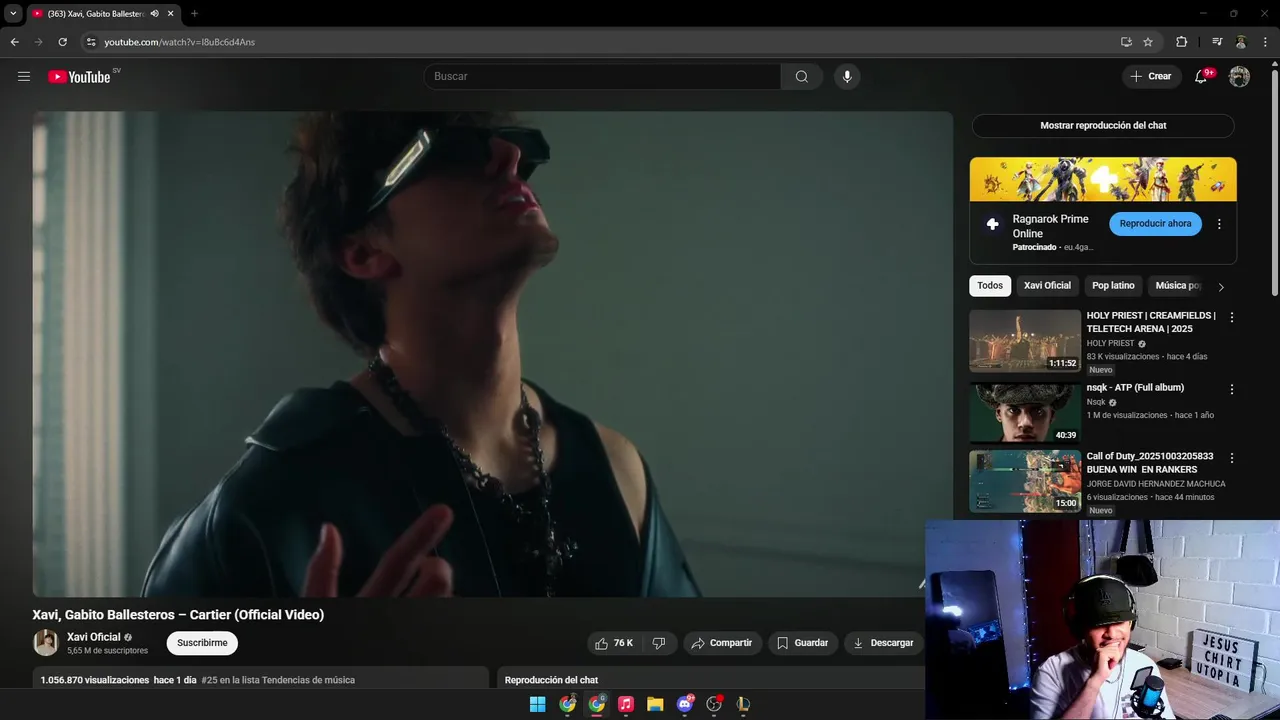Screen dimensions: 1280x720
Task: Click install app icon in address bar
Action: pos(1126,42)
